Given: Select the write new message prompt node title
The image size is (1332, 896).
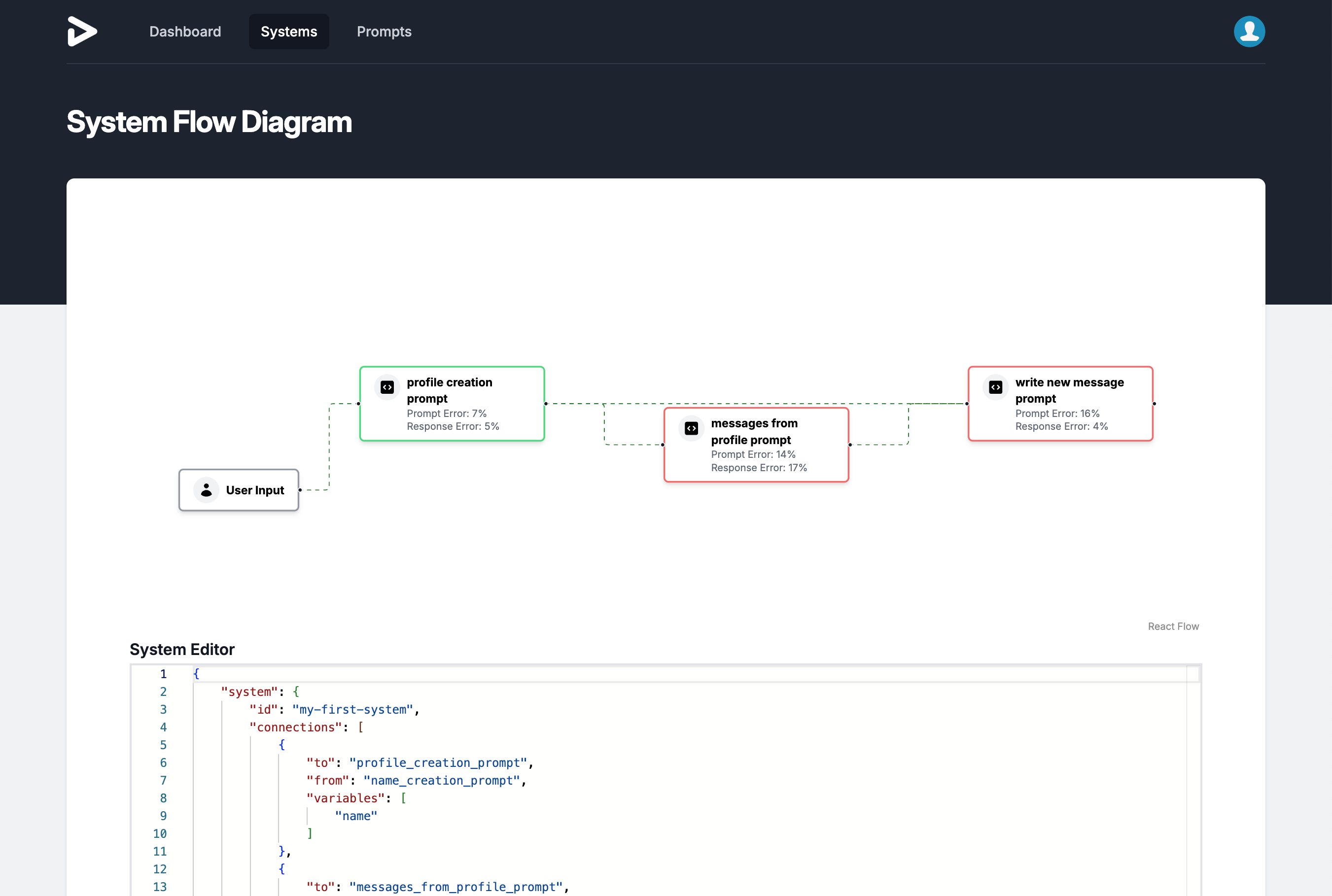Looking at the screenshot, I should coord(1069,390).
